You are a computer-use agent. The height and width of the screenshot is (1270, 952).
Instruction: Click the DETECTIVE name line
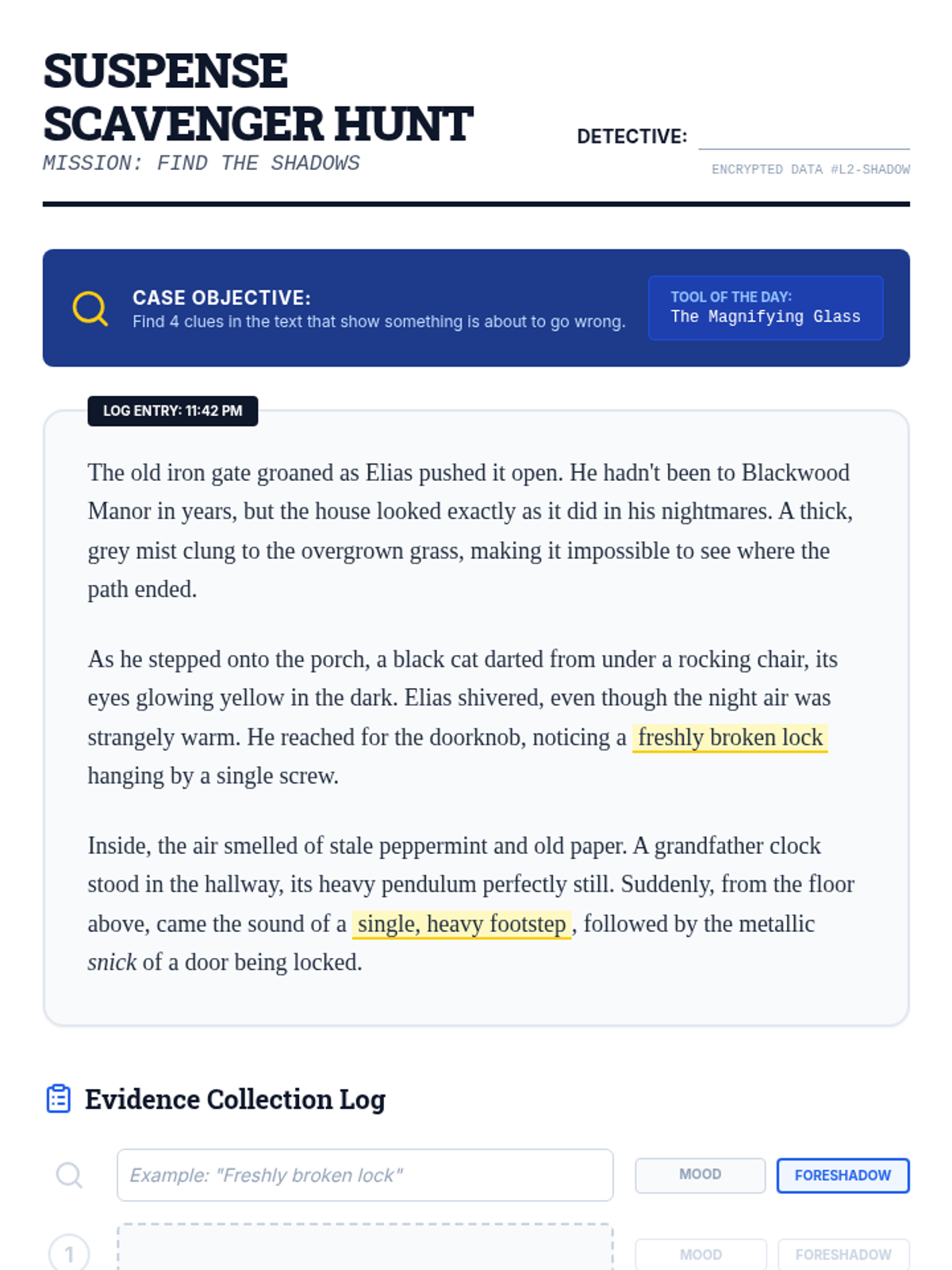pyautogui.click(x=804, y=138)
